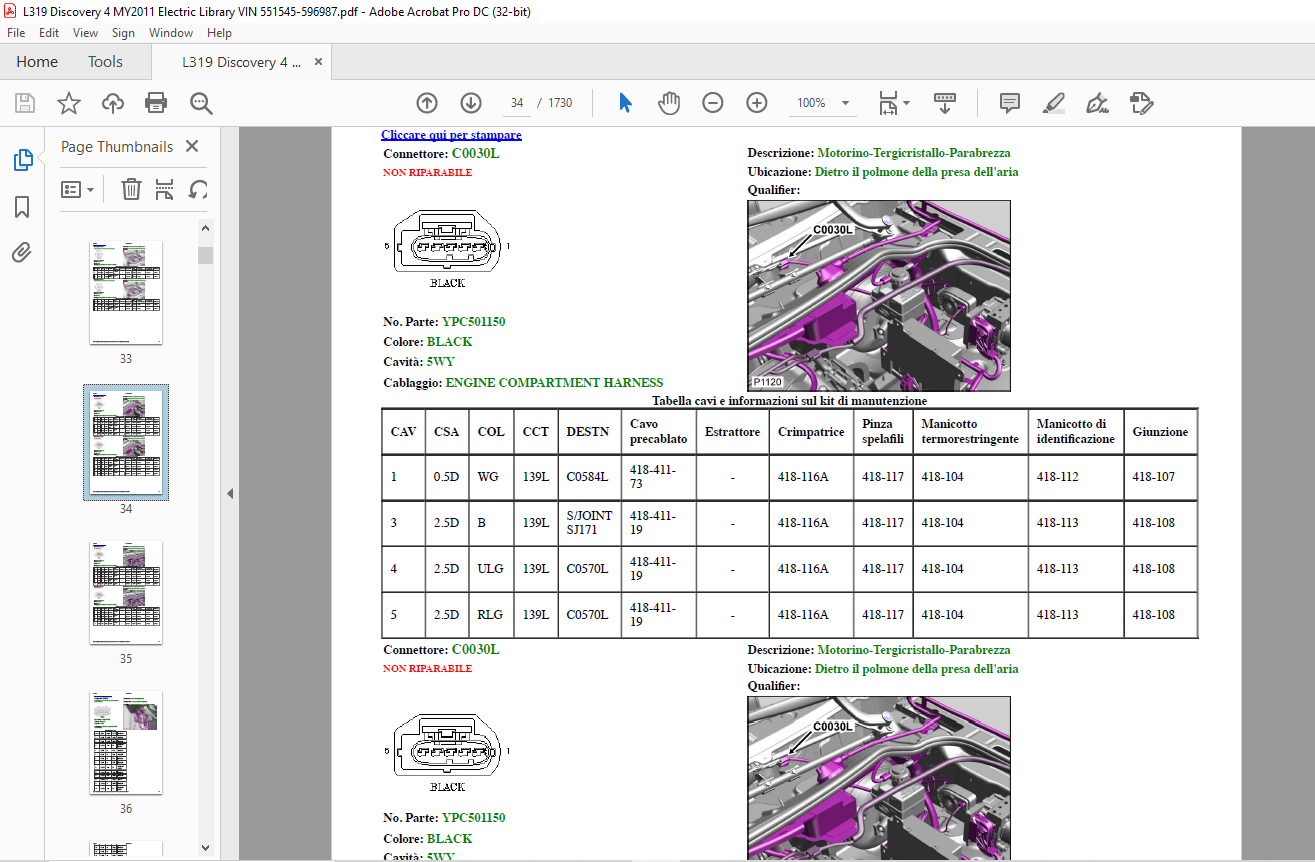Viewport: 1315px width, 862px height.
Task: Open thumbnails options dropdown menu
Action: [78, 189]
